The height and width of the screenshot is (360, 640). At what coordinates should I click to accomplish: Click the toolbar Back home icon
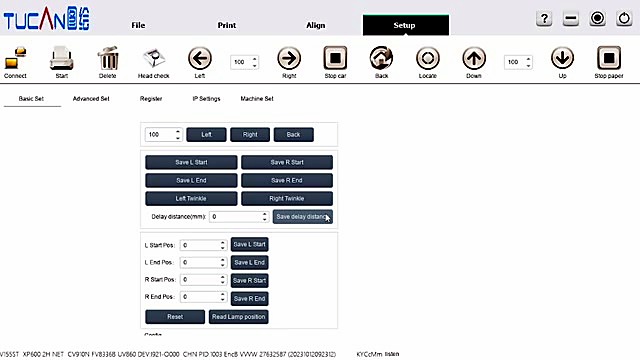coord(381,58)
